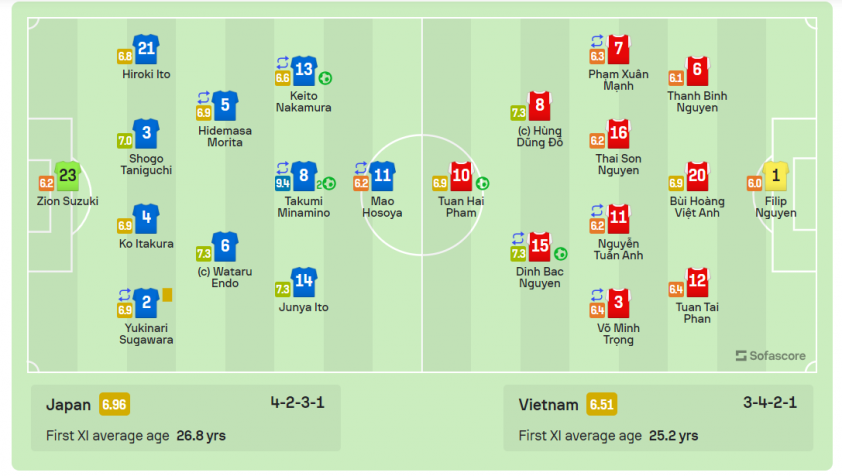Click Takumi Minamino's 9.4 rating badge
Viewport: 842px width, 476px height.
[283, 184]
